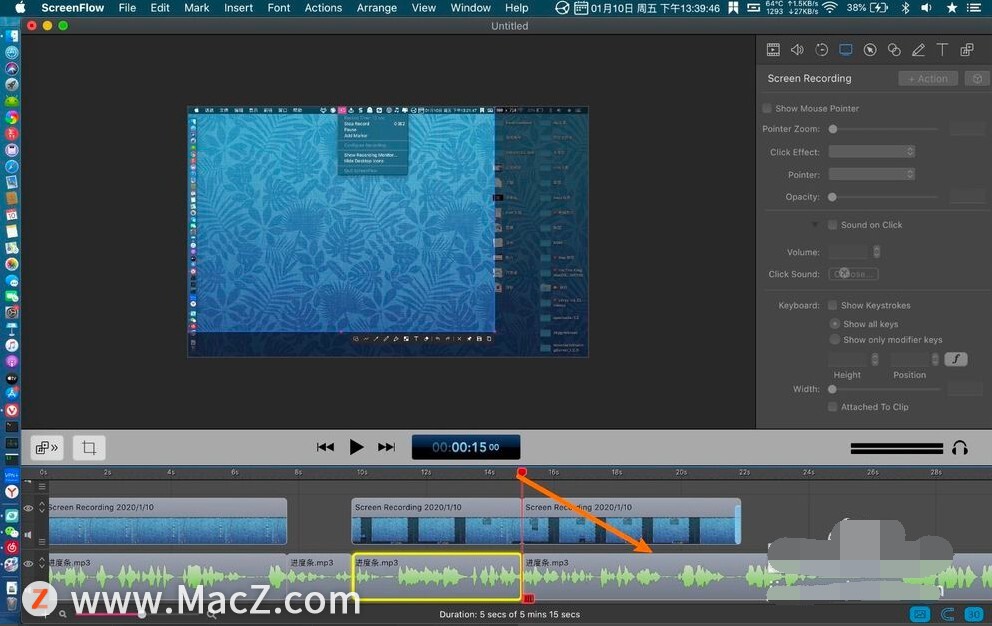Open the Edit menu
This screenshot has height=626, width=992.
(x=159, y=8)
